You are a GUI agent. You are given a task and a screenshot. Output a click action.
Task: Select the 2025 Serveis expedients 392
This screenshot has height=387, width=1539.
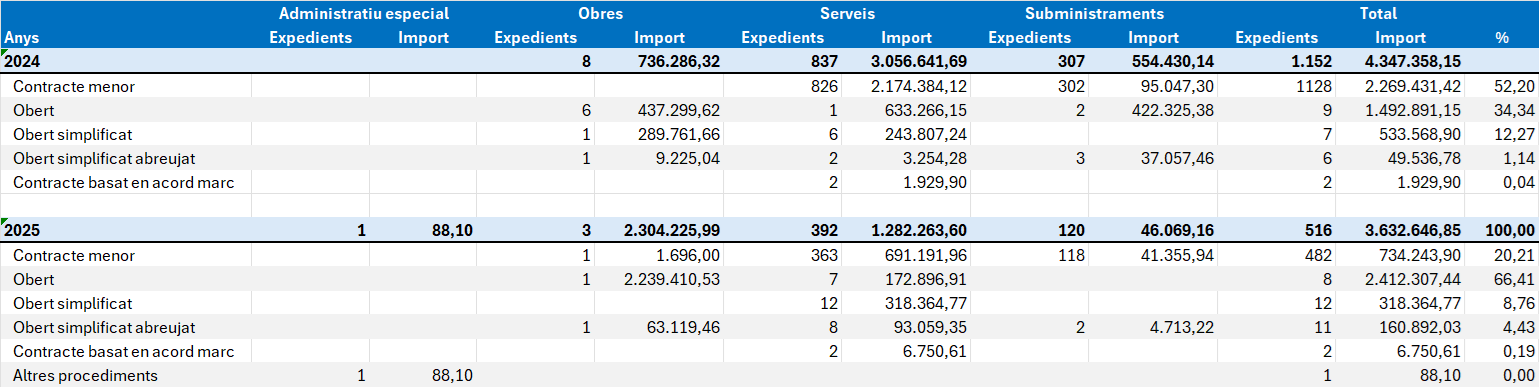coord(825,230)
